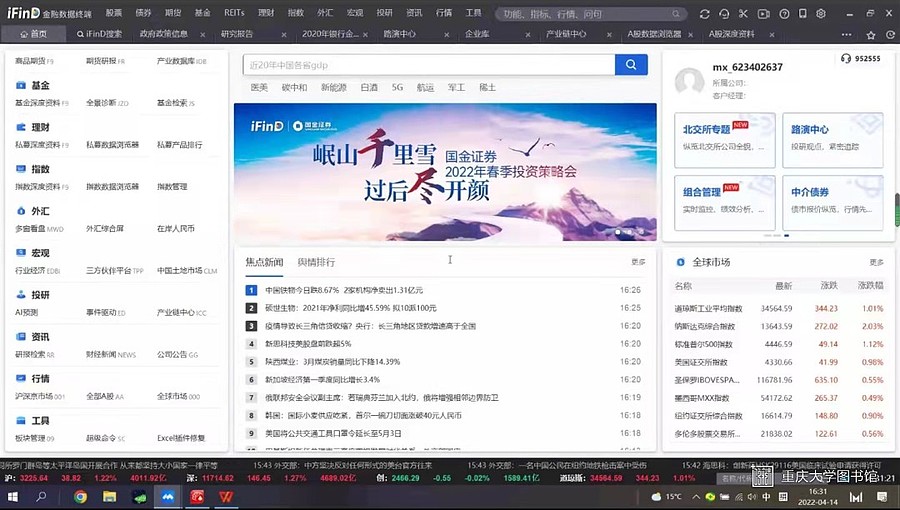The image size is (900, 510).
Task: Click the 基金 section icon in the left panel
Action: (21, 85)
